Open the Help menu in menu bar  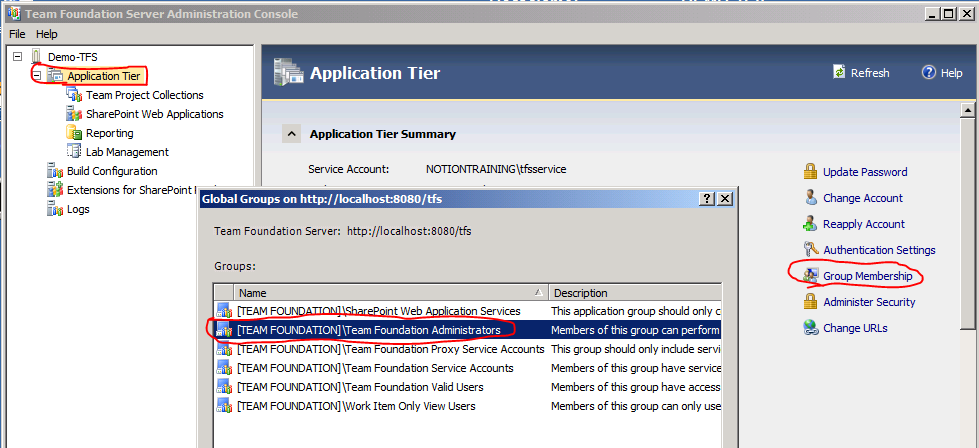[x=47, y=34]
